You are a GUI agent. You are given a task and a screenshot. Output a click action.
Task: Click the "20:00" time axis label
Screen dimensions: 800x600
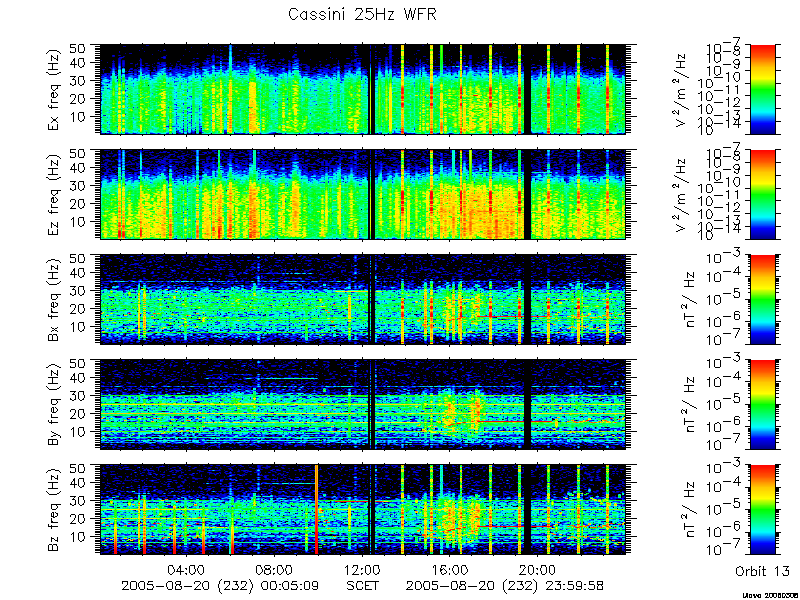pyautogui.click(x=538, y=569)
